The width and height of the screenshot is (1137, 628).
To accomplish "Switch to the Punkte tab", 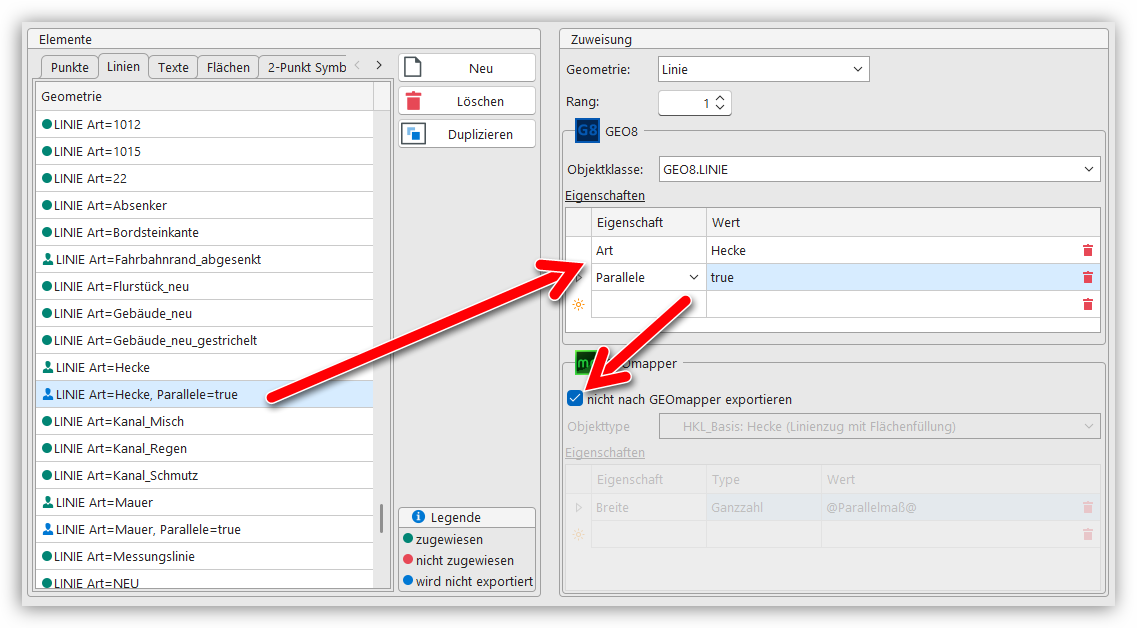I will (x=70, y=68).
